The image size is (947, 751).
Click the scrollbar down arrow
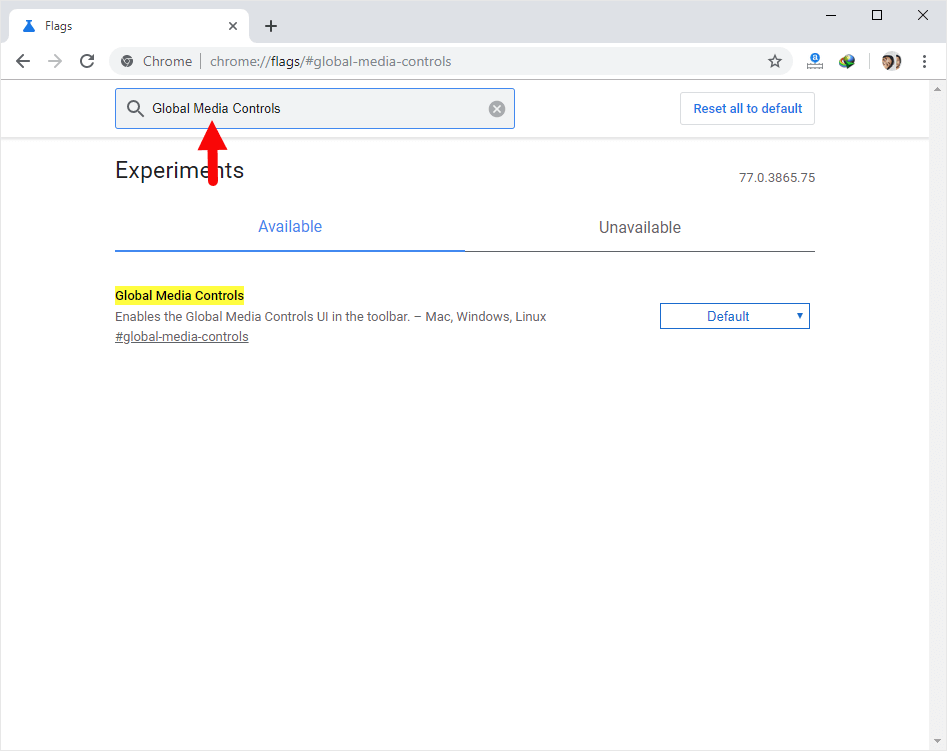pyautogui.click(x=937, y=741)
